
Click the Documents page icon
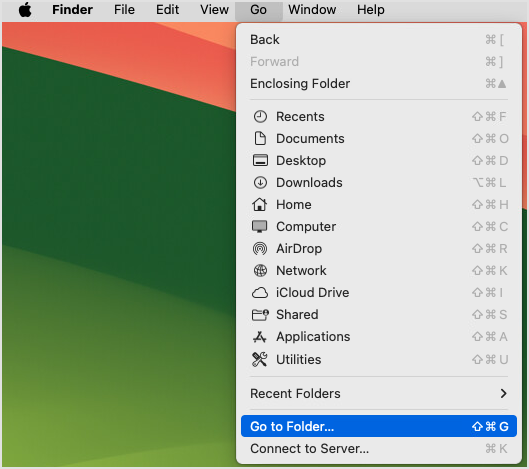coord(260,138)
